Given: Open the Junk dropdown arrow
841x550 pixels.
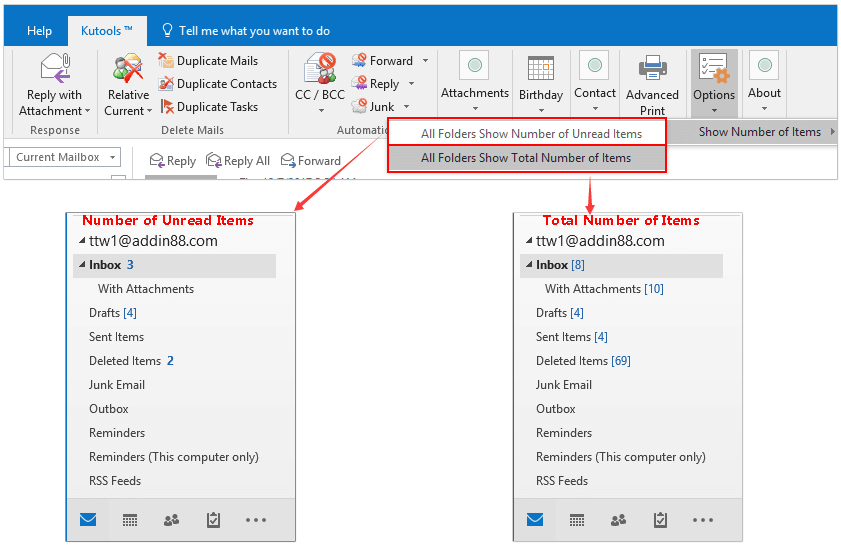Looking at the screenshot, I should 407,107.
